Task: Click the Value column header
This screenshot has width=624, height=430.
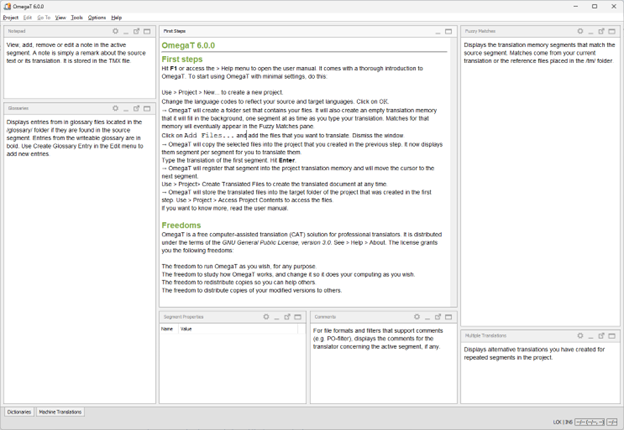Action: pyautogui.click(x=238, y=329)
